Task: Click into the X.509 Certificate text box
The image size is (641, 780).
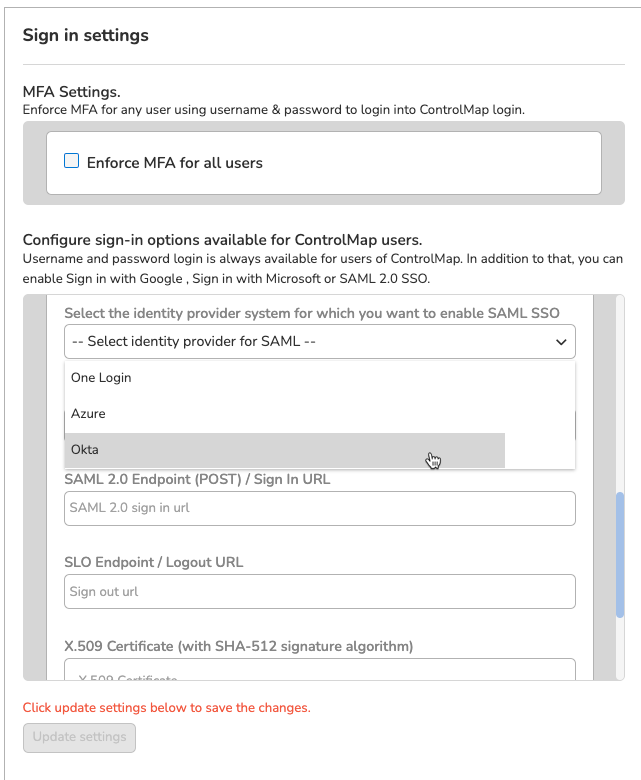Action: (x=320, y=670)
